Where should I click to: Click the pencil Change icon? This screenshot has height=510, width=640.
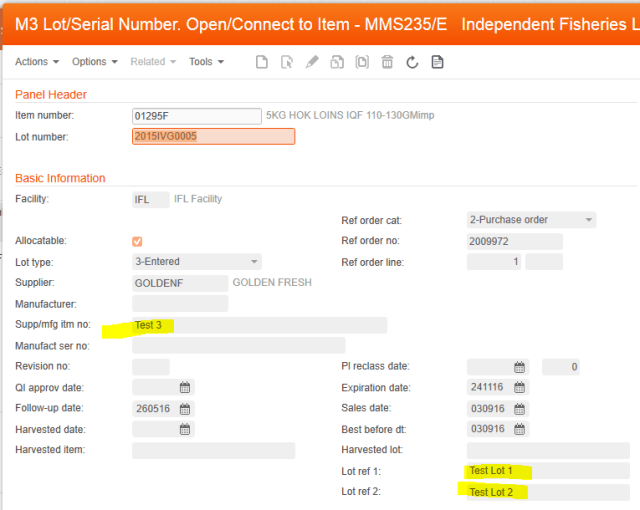[312, 62]
